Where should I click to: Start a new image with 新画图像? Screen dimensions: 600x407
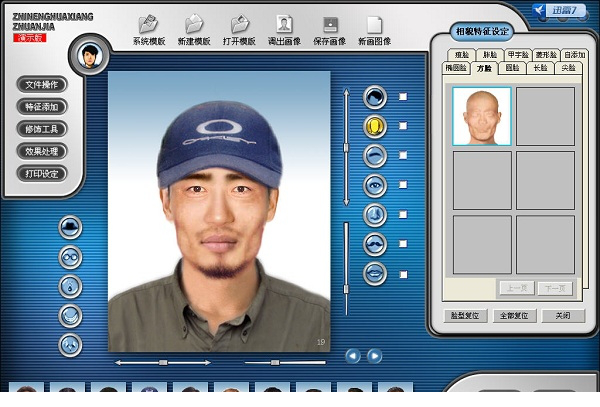click(374, 30)
